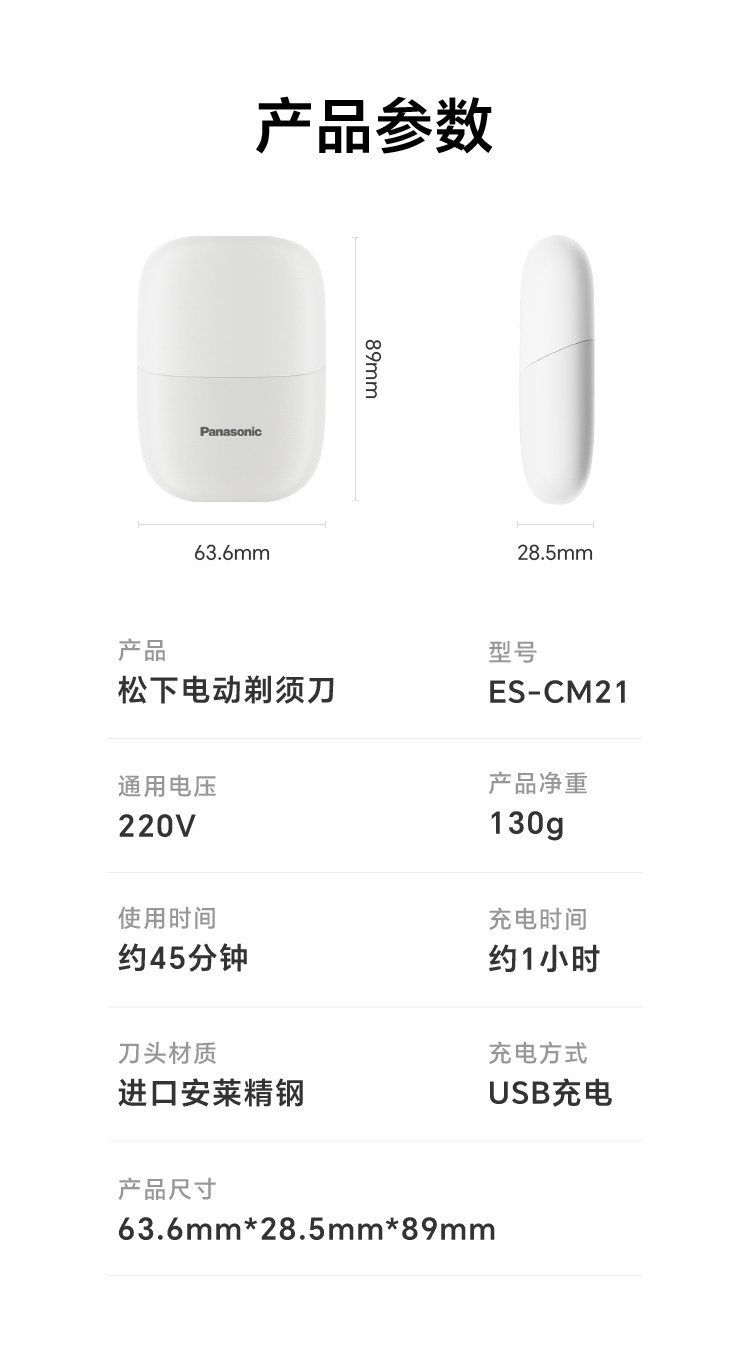750x1350 pixels.
Task: Click the USB充电 charging method value
Action: coord(550,1093)
